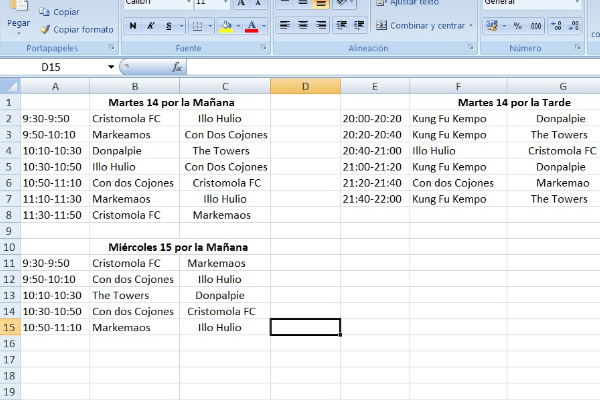Screen dimensions: 600x400
Task: Select row 15 header
Action: (x=10, y=327)
